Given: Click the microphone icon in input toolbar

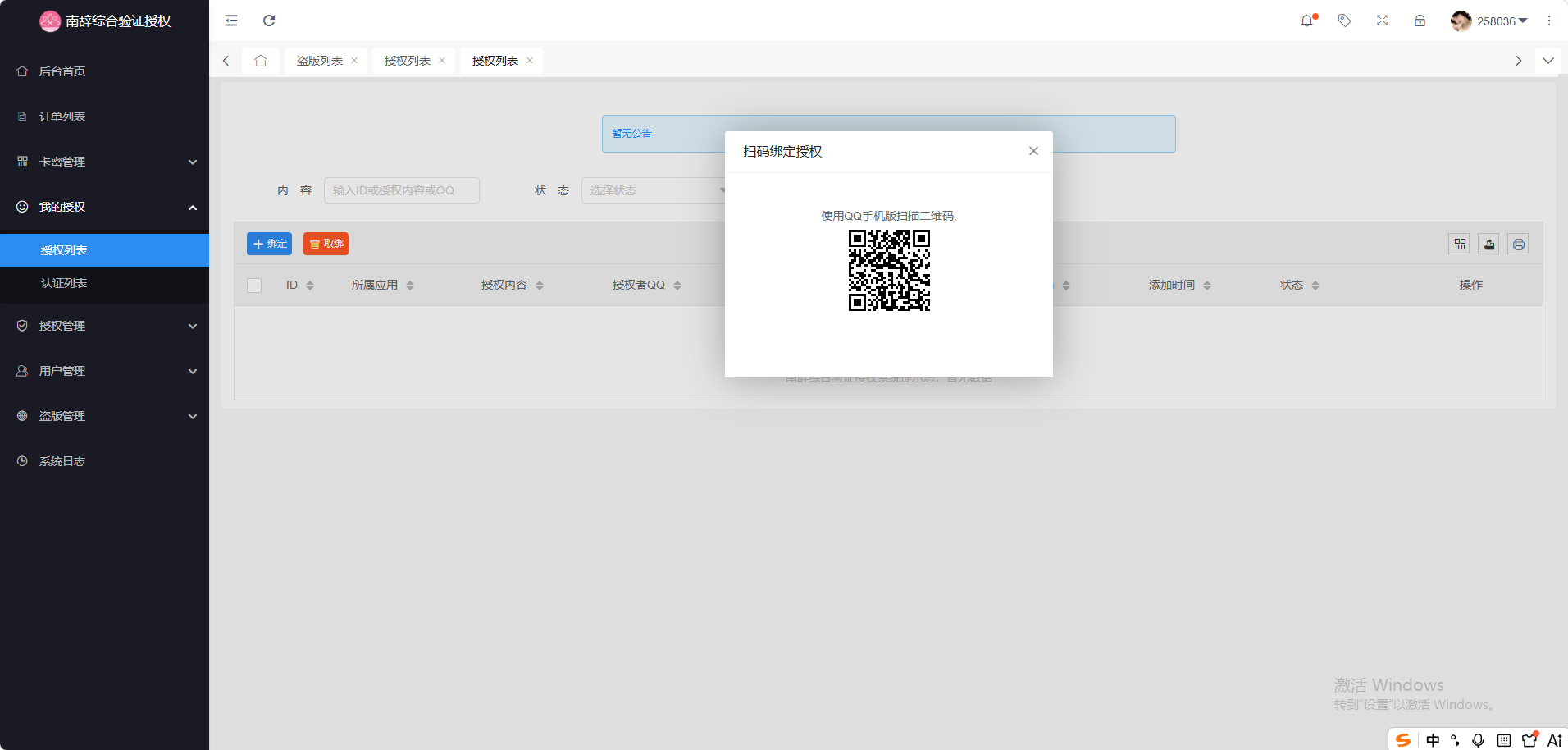Looking at the screenshot, I should pos(1478,740).
